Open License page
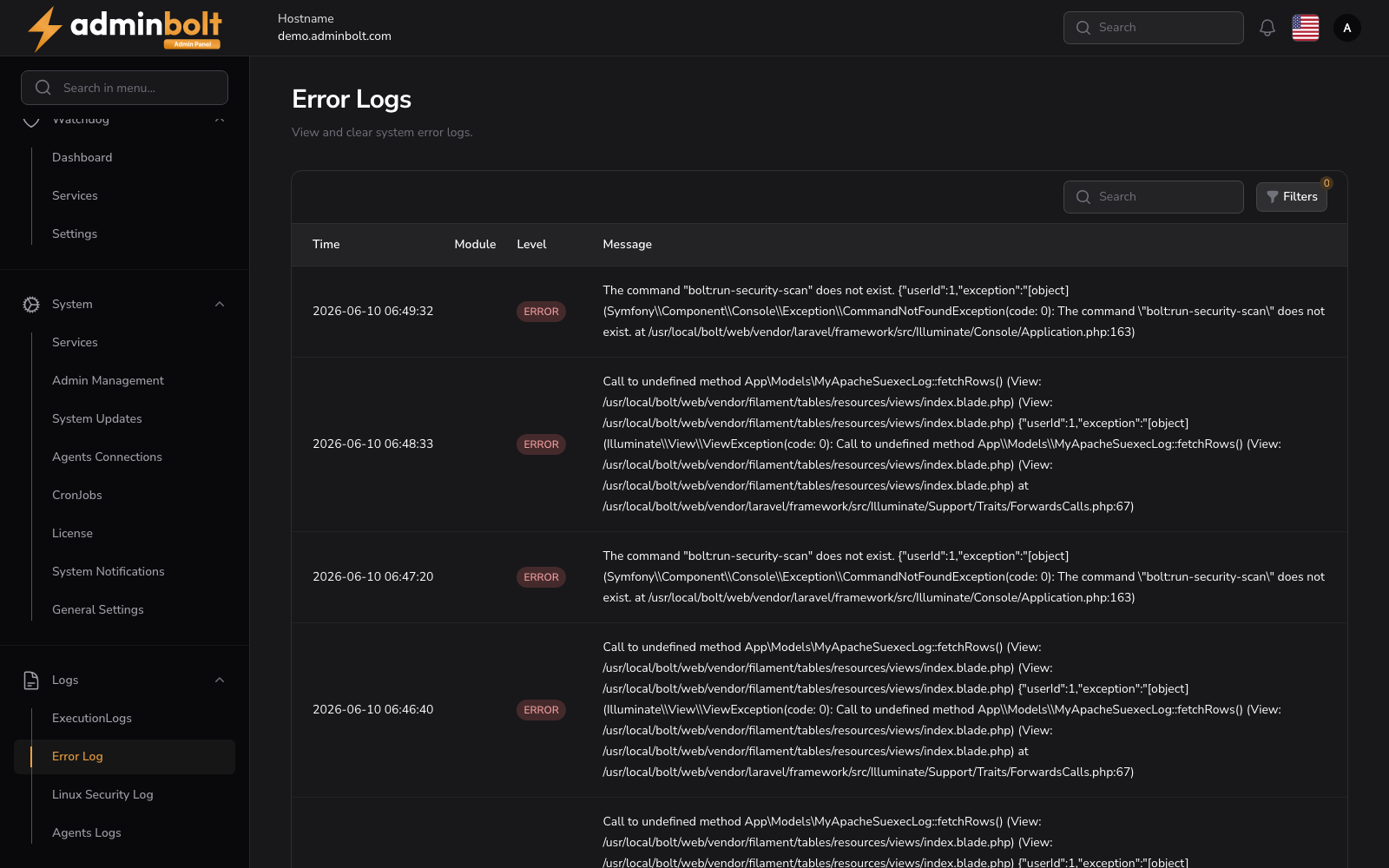 point(72,534)
